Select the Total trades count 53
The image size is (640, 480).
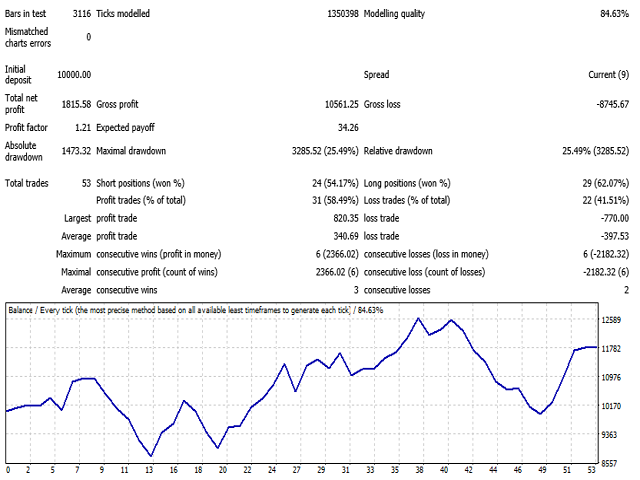[x=85, y=184]
